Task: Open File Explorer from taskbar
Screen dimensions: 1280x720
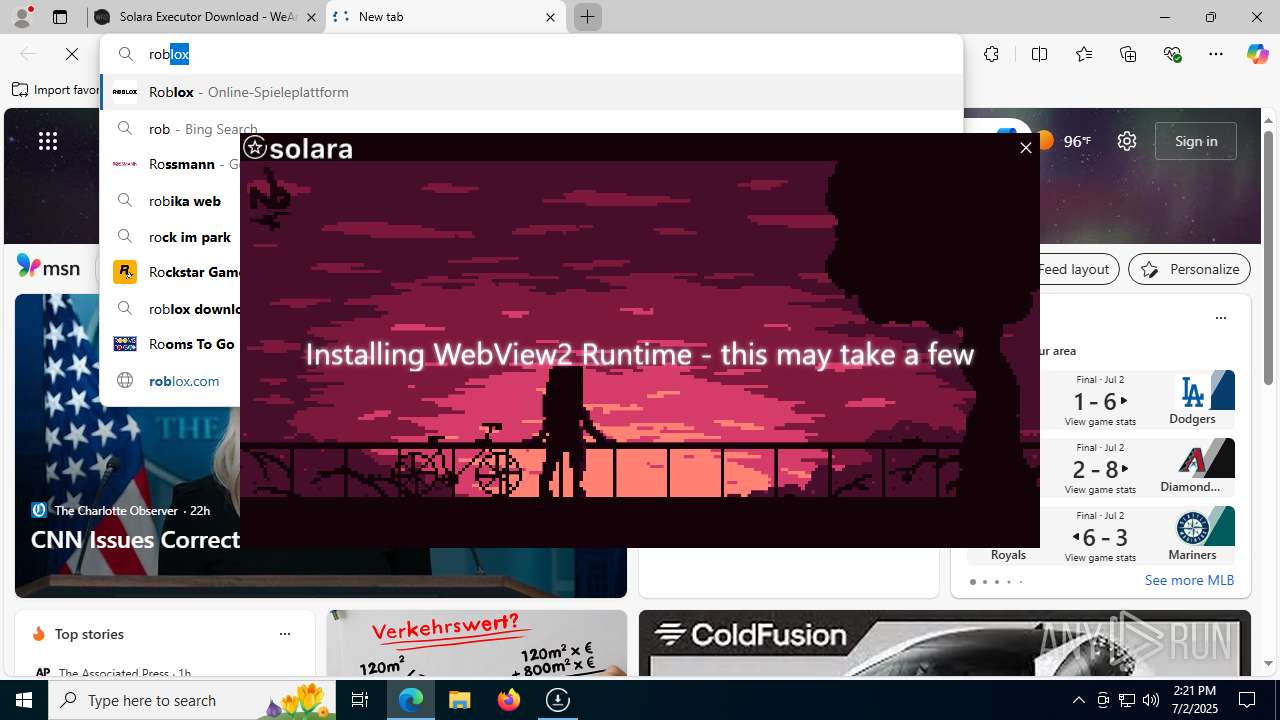Action: [x=460, y=700]
